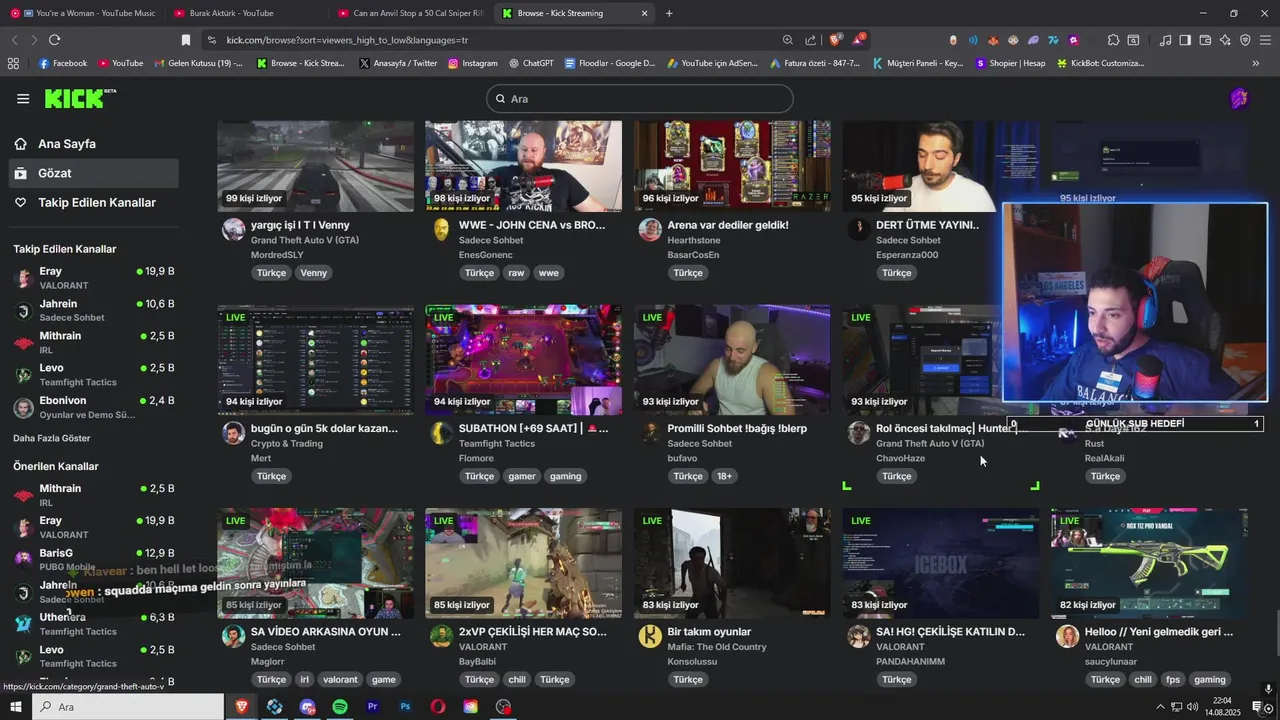Open the browser extensions puzzle icon
This screenshot has width=1280, height=720.
tap(1113, 40)
